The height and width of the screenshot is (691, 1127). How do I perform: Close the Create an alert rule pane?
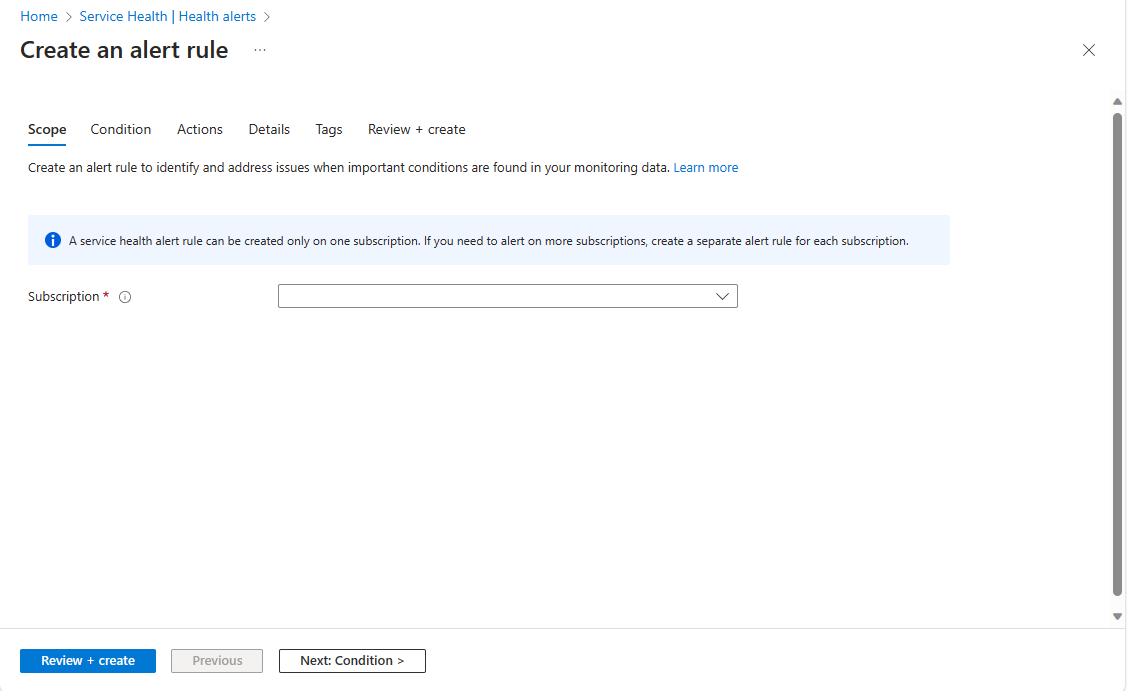1088,50
